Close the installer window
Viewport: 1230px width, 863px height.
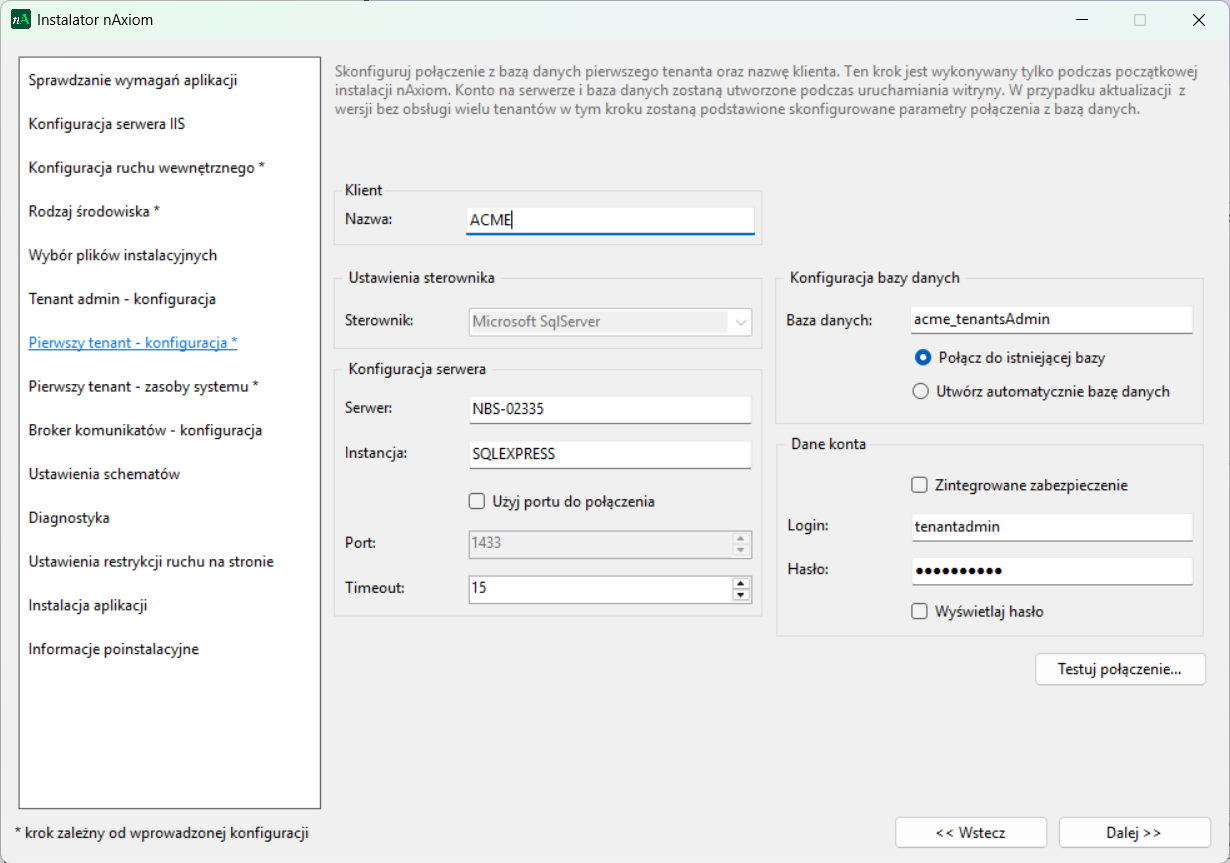[x=1198, y=20]
